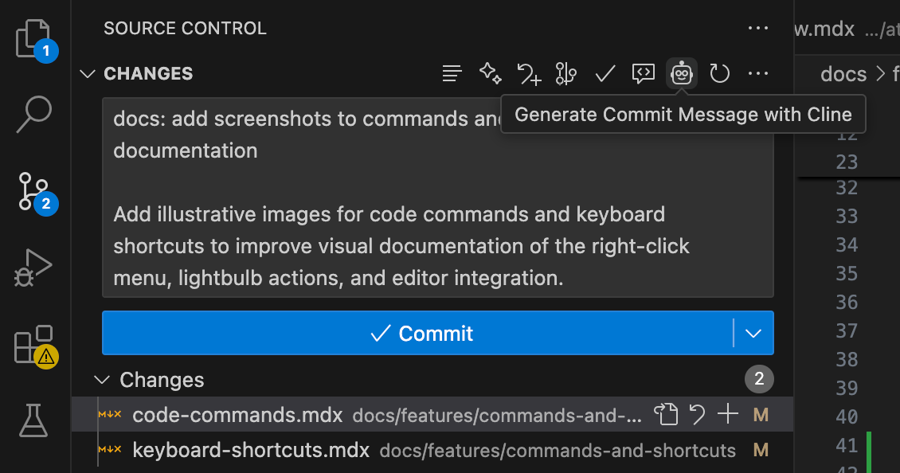Open more actions ellipsis in Changes header
The width and height of the screenshot is (900, 473).
click(x=758, y=73)
